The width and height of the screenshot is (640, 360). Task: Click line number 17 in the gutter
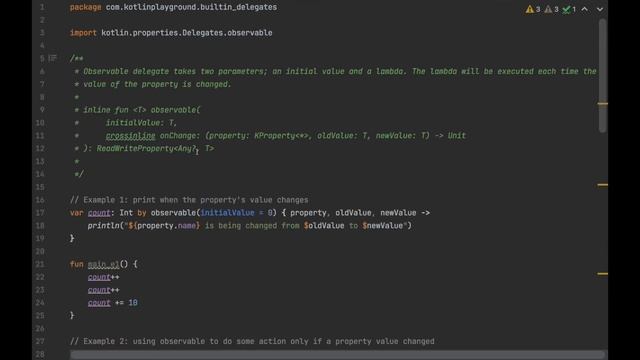coord(40,213)
